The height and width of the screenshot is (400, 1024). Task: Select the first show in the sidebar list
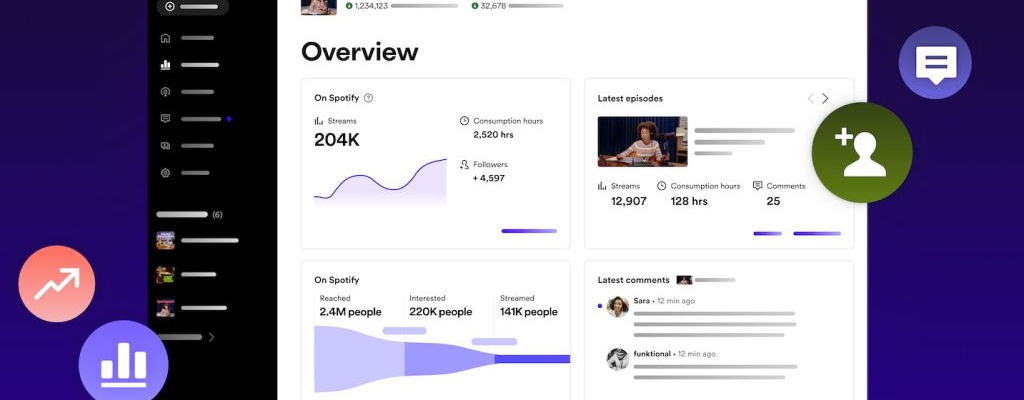point(165,241)
